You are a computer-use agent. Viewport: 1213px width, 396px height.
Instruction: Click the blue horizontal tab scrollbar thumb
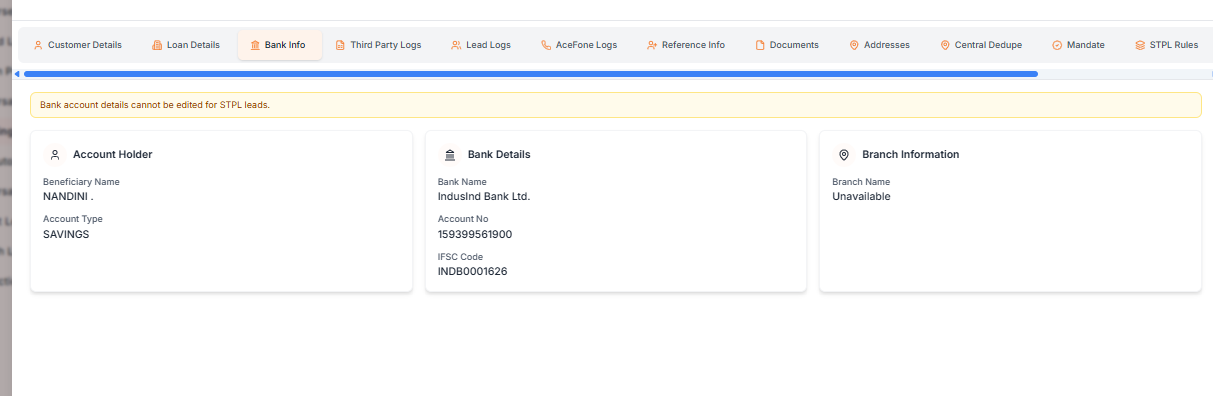531,74
